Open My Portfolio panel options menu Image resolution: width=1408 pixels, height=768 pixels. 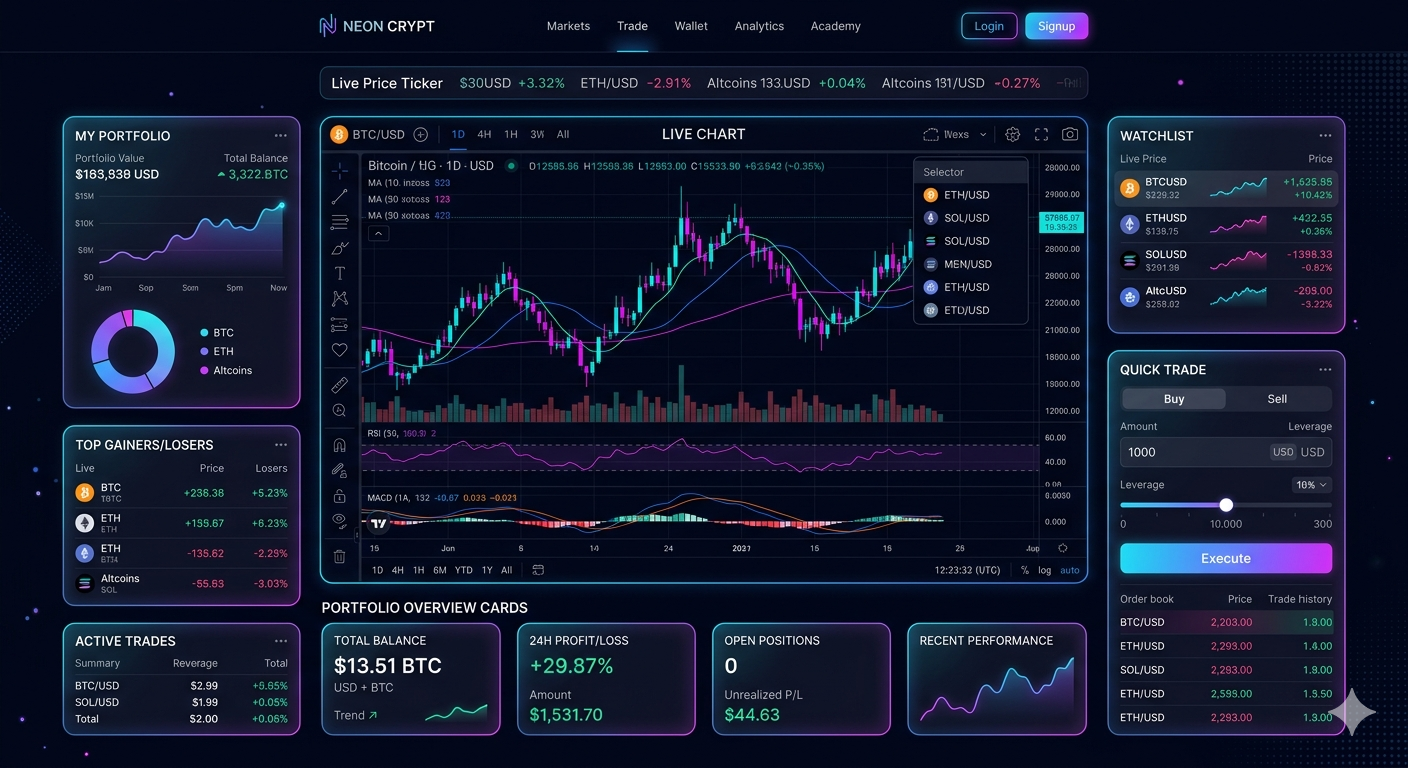(280, 136)
